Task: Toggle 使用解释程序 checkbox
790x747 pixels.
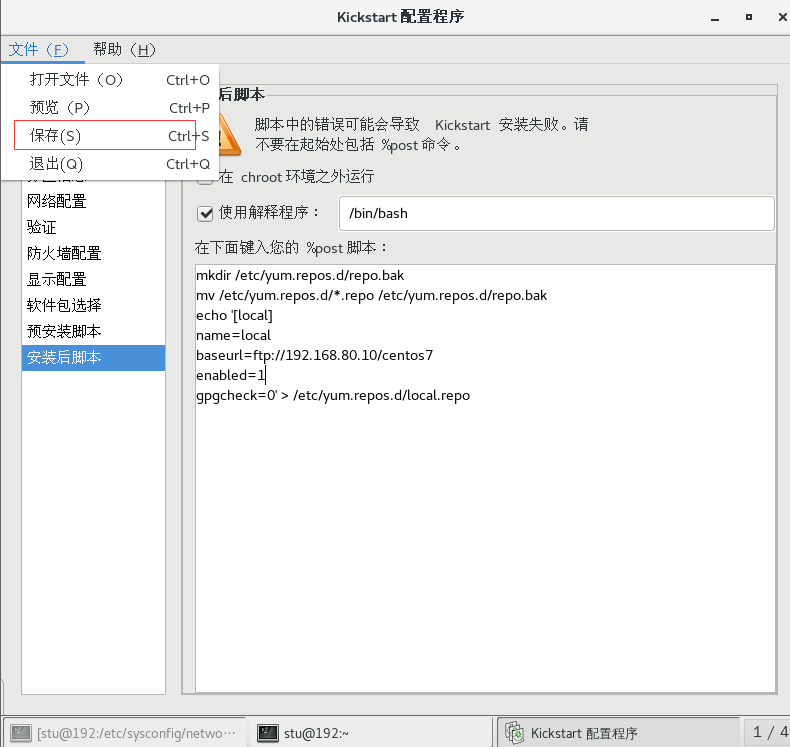Action: tap(205, 214)
